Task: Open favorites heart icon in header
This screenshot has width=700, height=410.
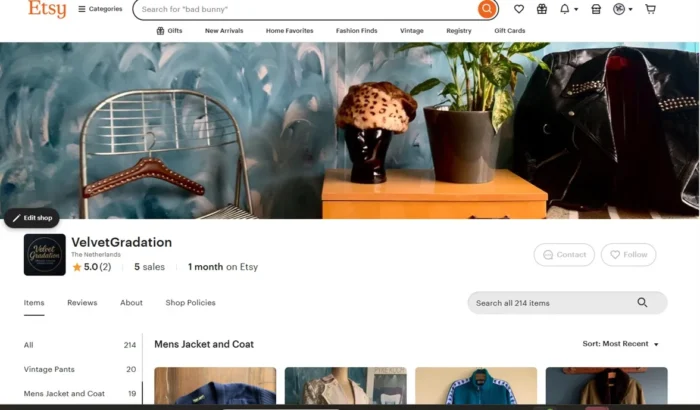Action: click(x=518, y=9)
